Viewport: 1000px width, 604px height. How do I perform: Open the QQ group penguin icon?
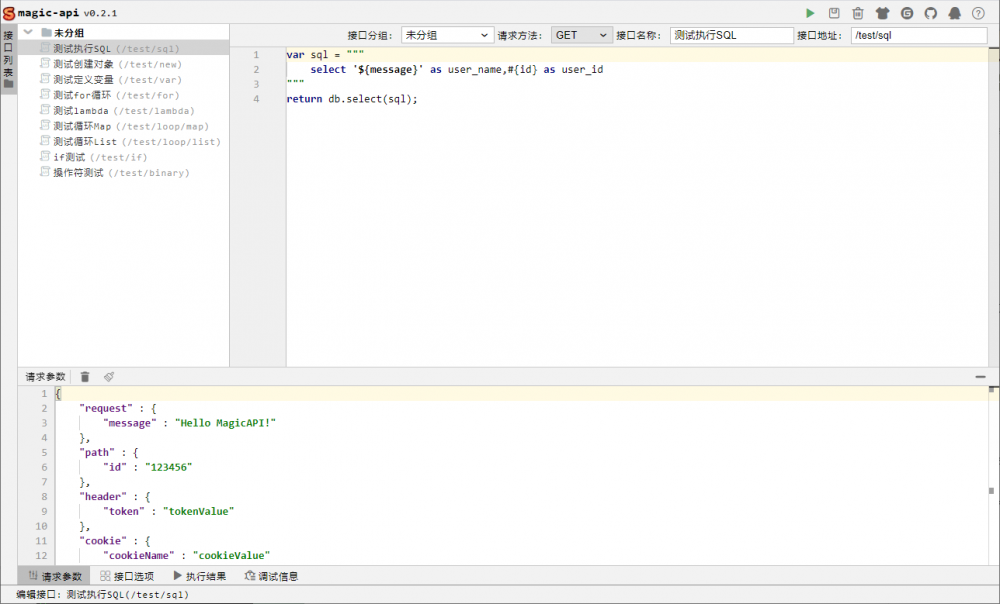coord(955,12)
